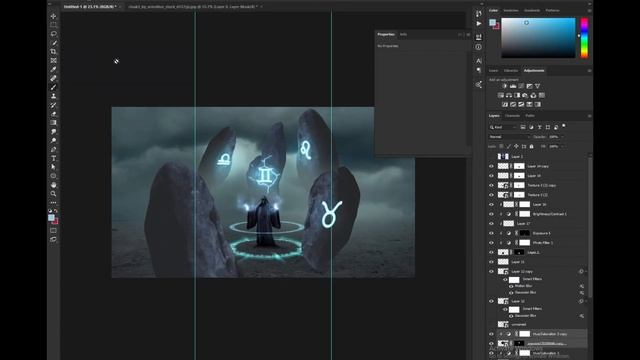Toggle Motion Blur smart filter visibility
640x360 pixels.
click(x=511, y=286)
